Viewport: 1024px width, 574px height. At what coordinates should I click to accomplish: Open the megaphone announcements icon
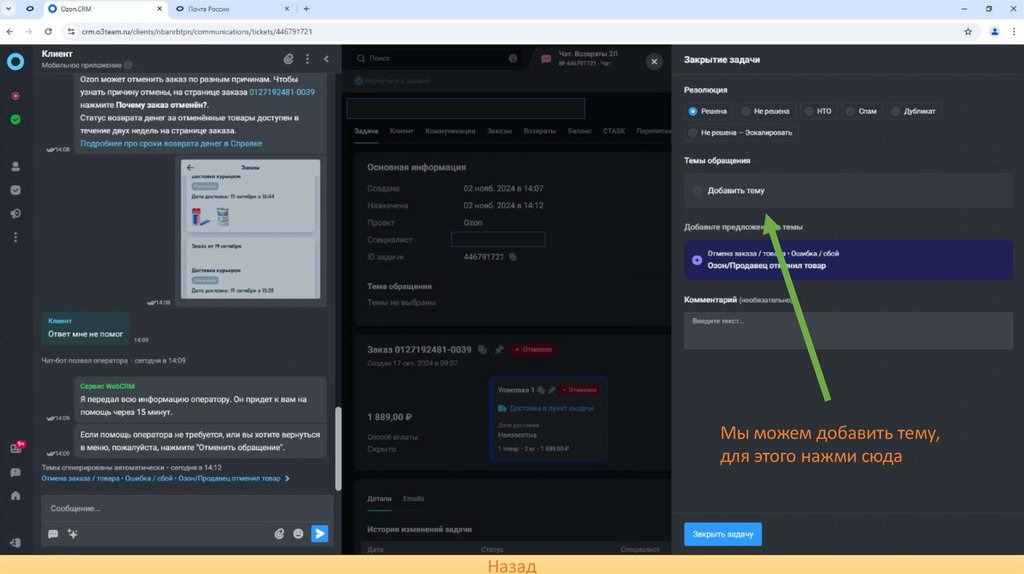pyautogui.click(x=16, y=214)
